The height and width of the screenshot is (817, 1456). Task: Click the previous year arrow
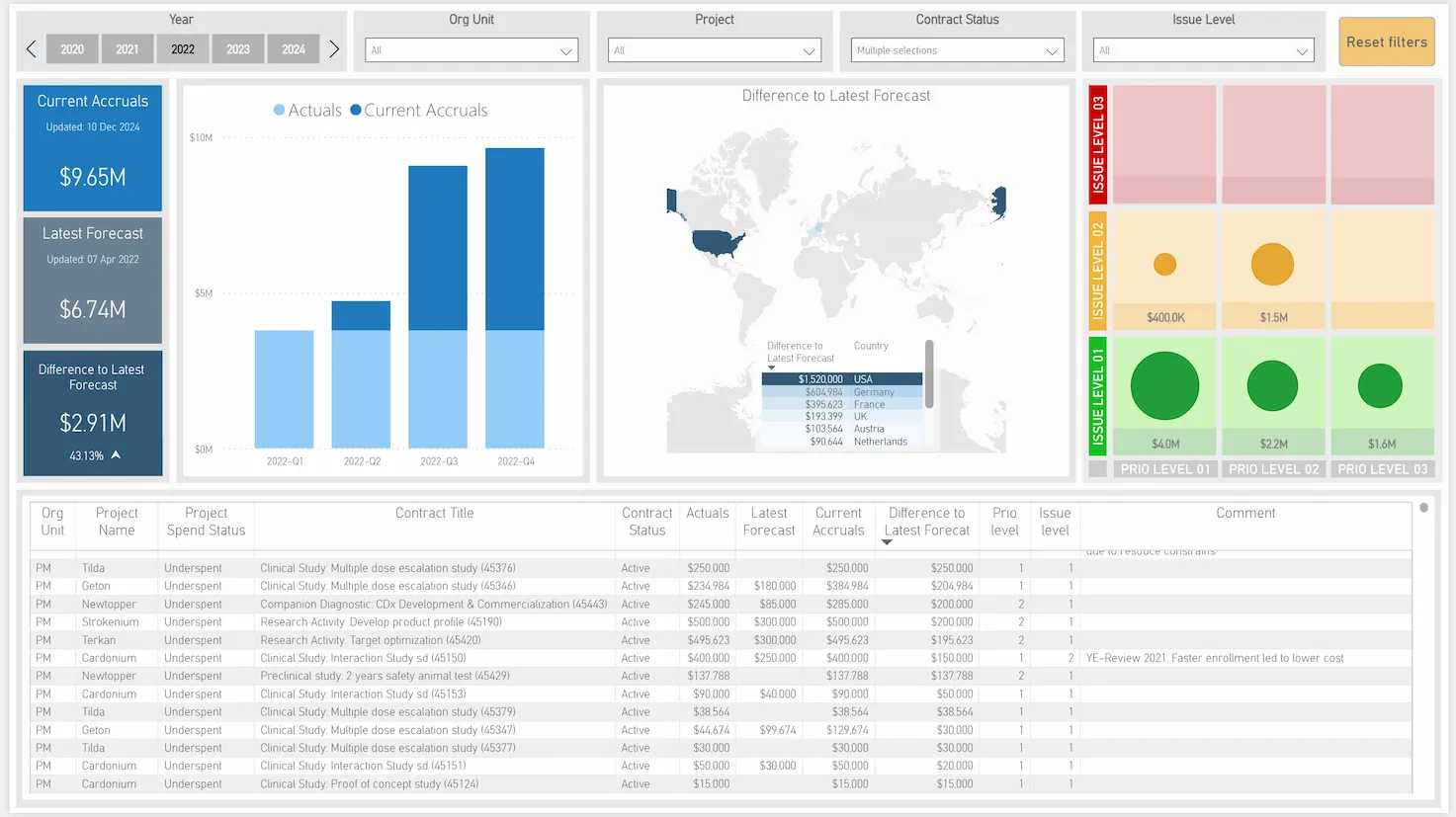(x=32, y=49)
